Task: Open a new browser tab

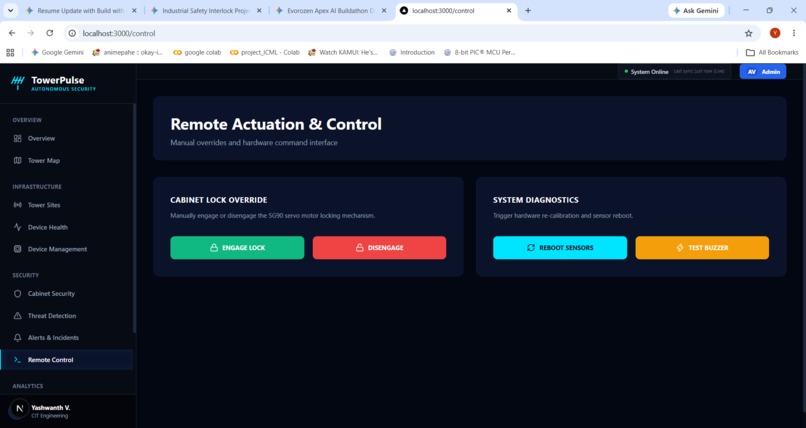Action: (528, 10)
